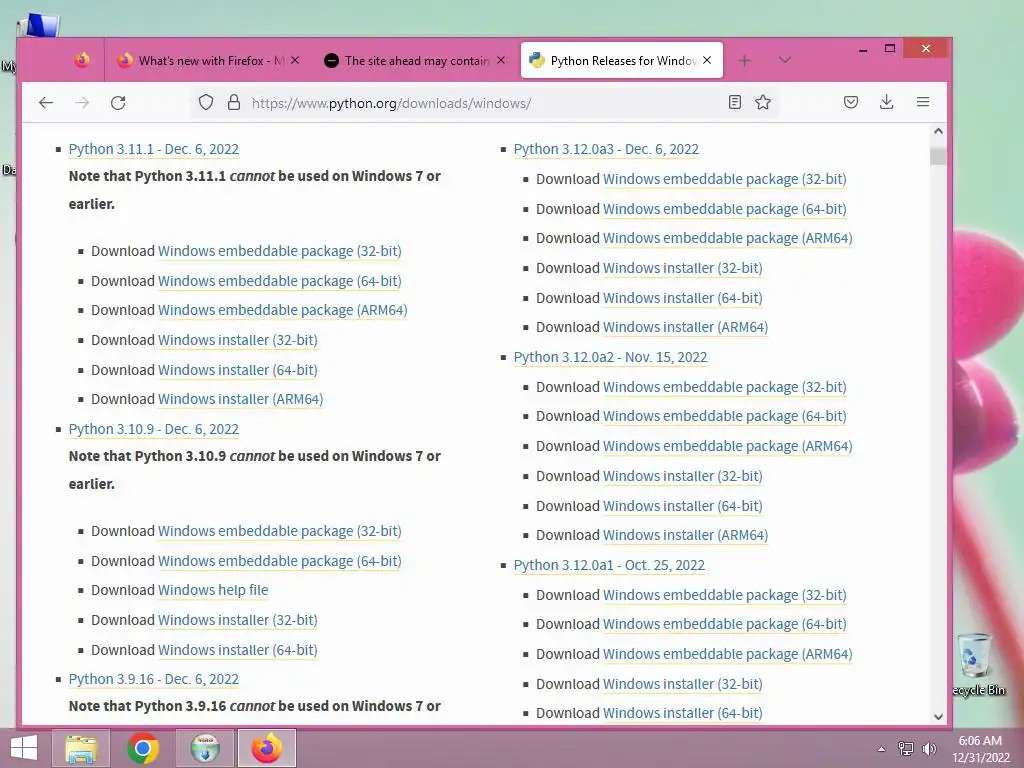Image resolution: width=1024 pixels, height=768 pixels.
Task: Download Python 3.11.1 Windows installer (64-bit)
Action: (x=238, y=370)
